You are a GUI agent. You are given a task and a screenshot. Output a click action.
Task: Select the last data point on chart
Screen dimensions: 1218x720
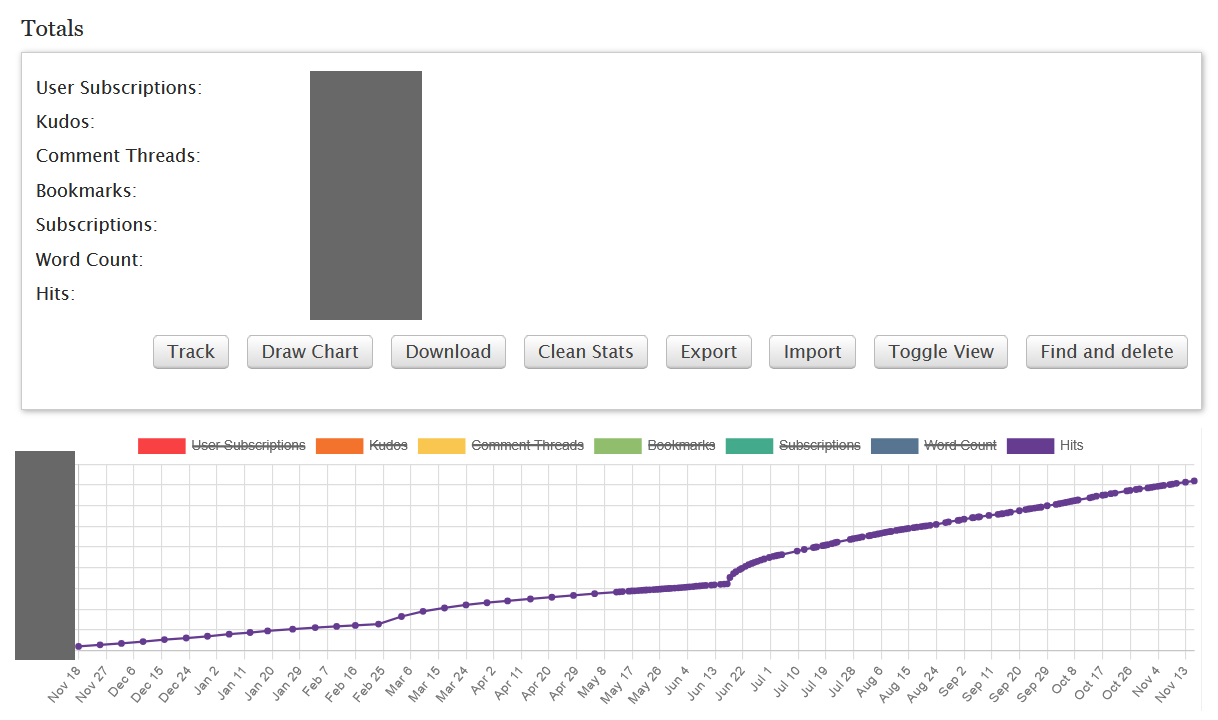point(1194,481)
